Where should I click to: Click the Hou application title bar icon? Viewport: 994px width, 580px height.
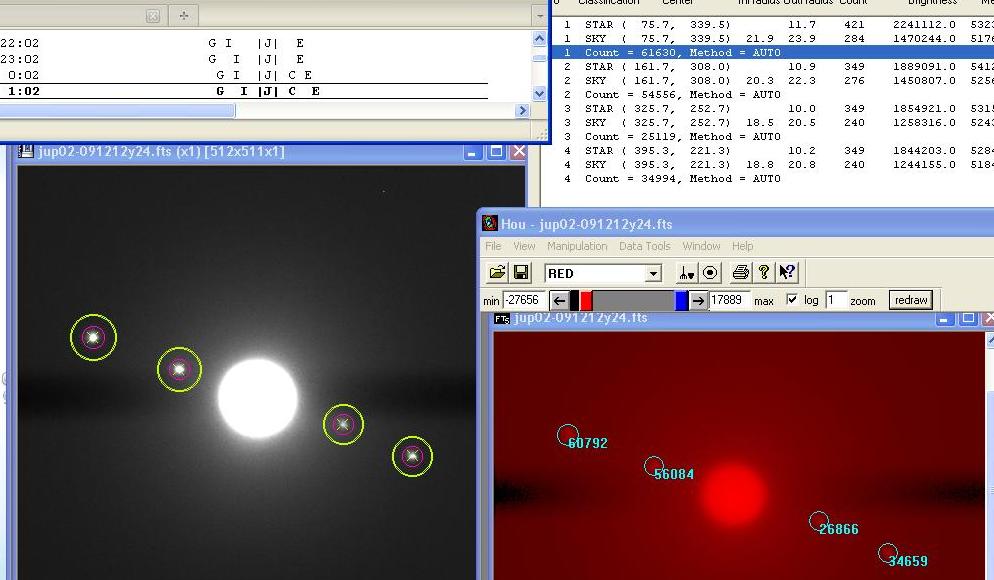coord(489,223)
